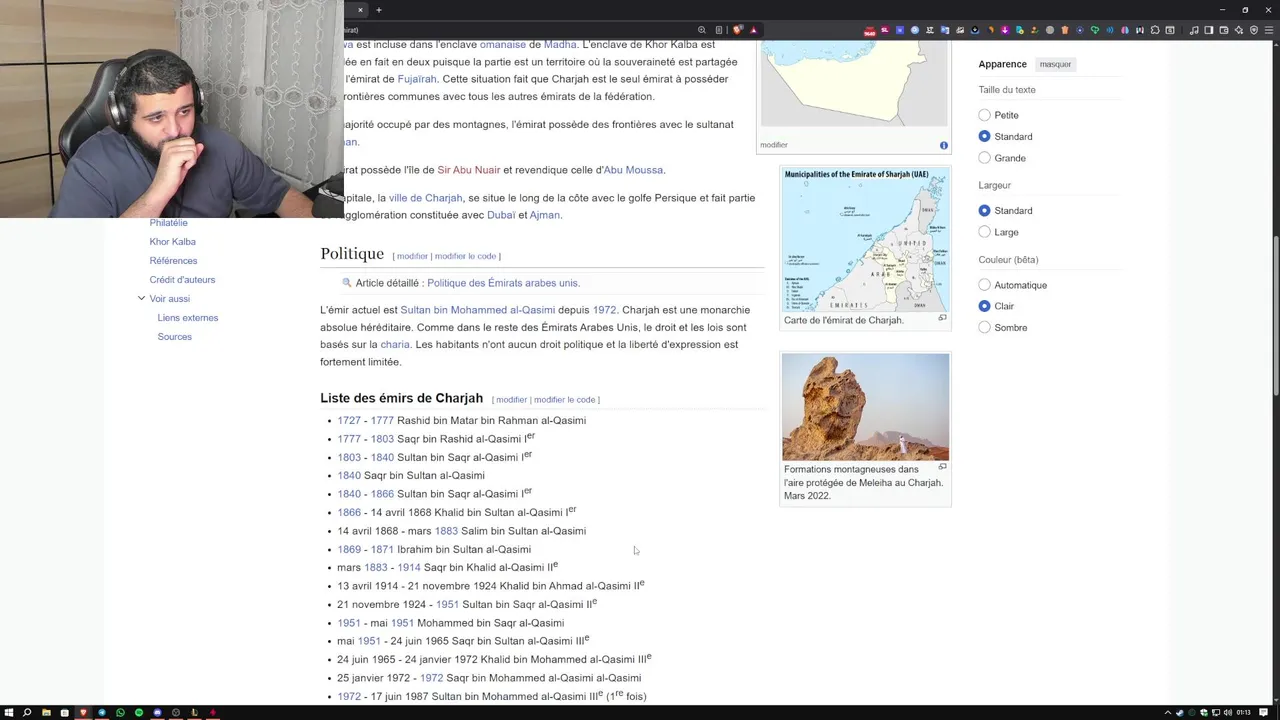Open the Abu Moussa link
This screenshot has width=1280, height=720.
633,170
